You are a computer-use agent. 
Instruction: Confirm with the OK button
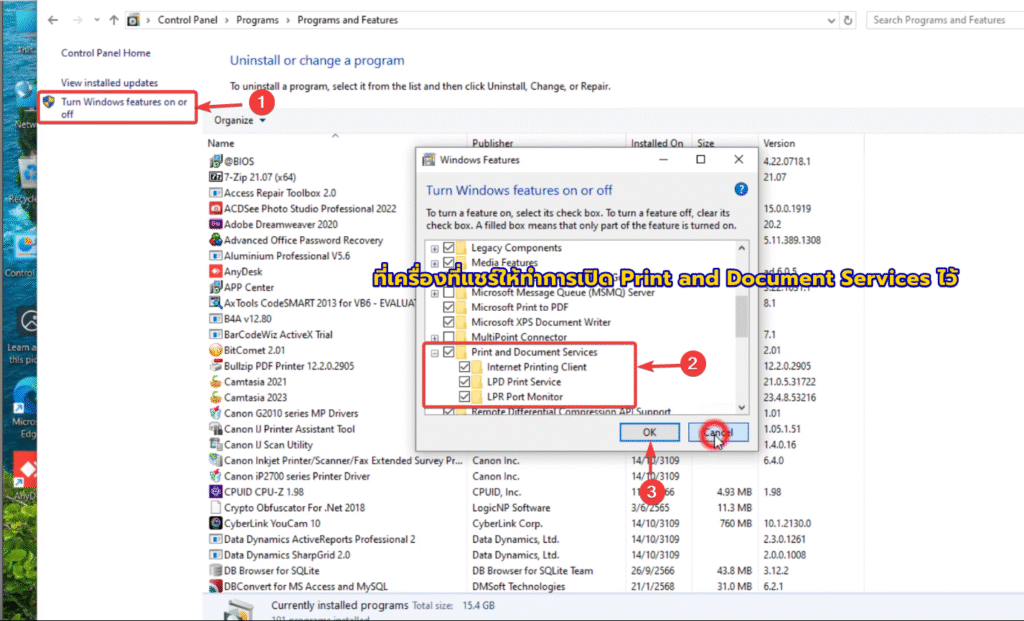pyautogui.click(x=649, y=432)
